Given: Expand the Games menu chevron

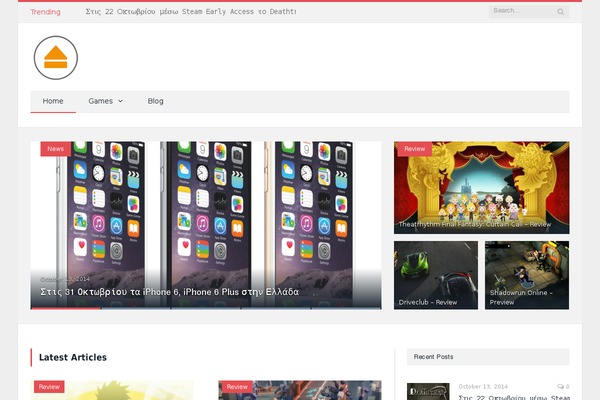Looking at the screenshot, I should [x=120, y=101].
